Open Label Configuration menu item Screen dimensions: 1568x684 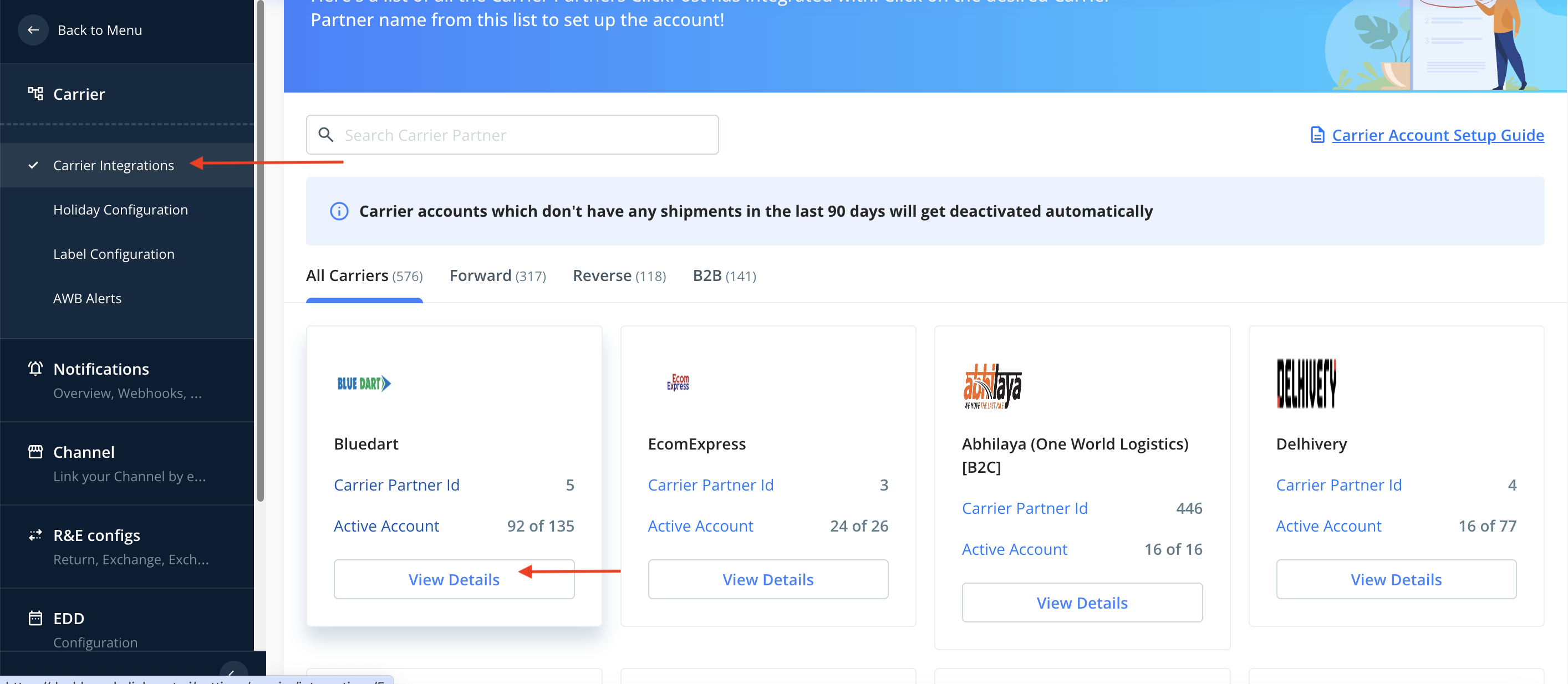point(114,254)
